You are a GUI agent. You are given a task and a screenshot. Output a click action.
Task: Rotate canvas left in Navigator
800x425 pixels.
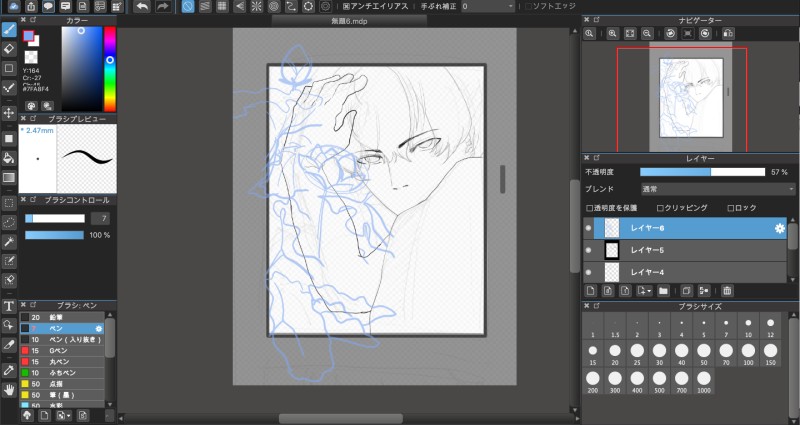point(670,33)
